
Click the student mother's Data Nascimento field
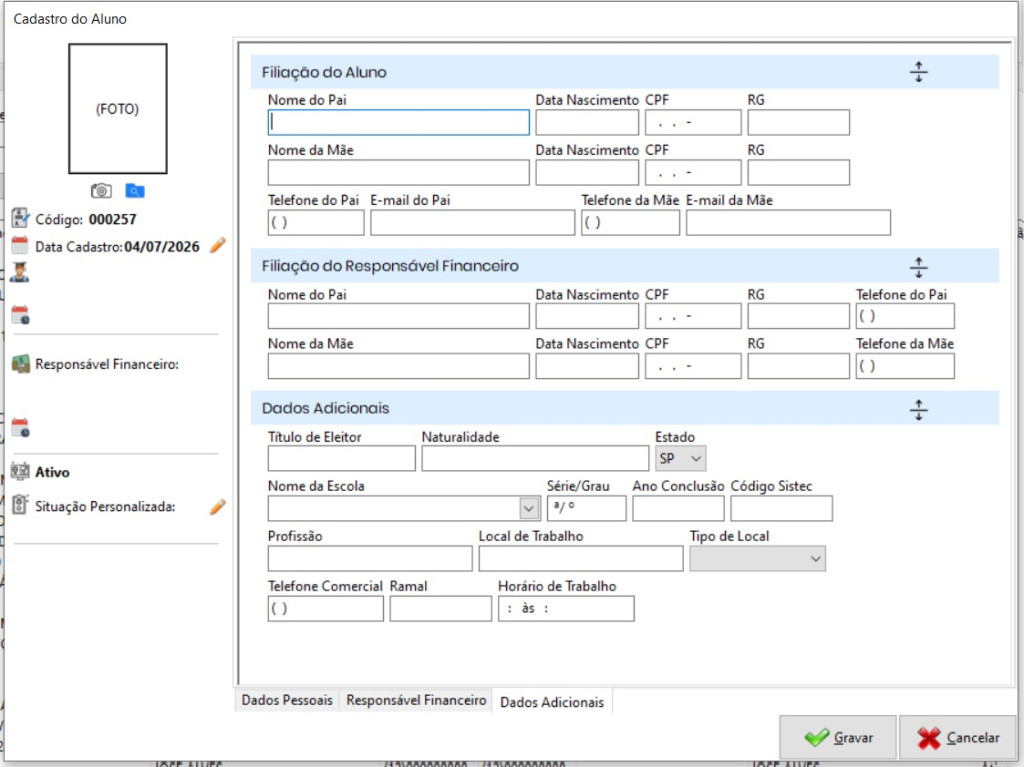[587, 172]
